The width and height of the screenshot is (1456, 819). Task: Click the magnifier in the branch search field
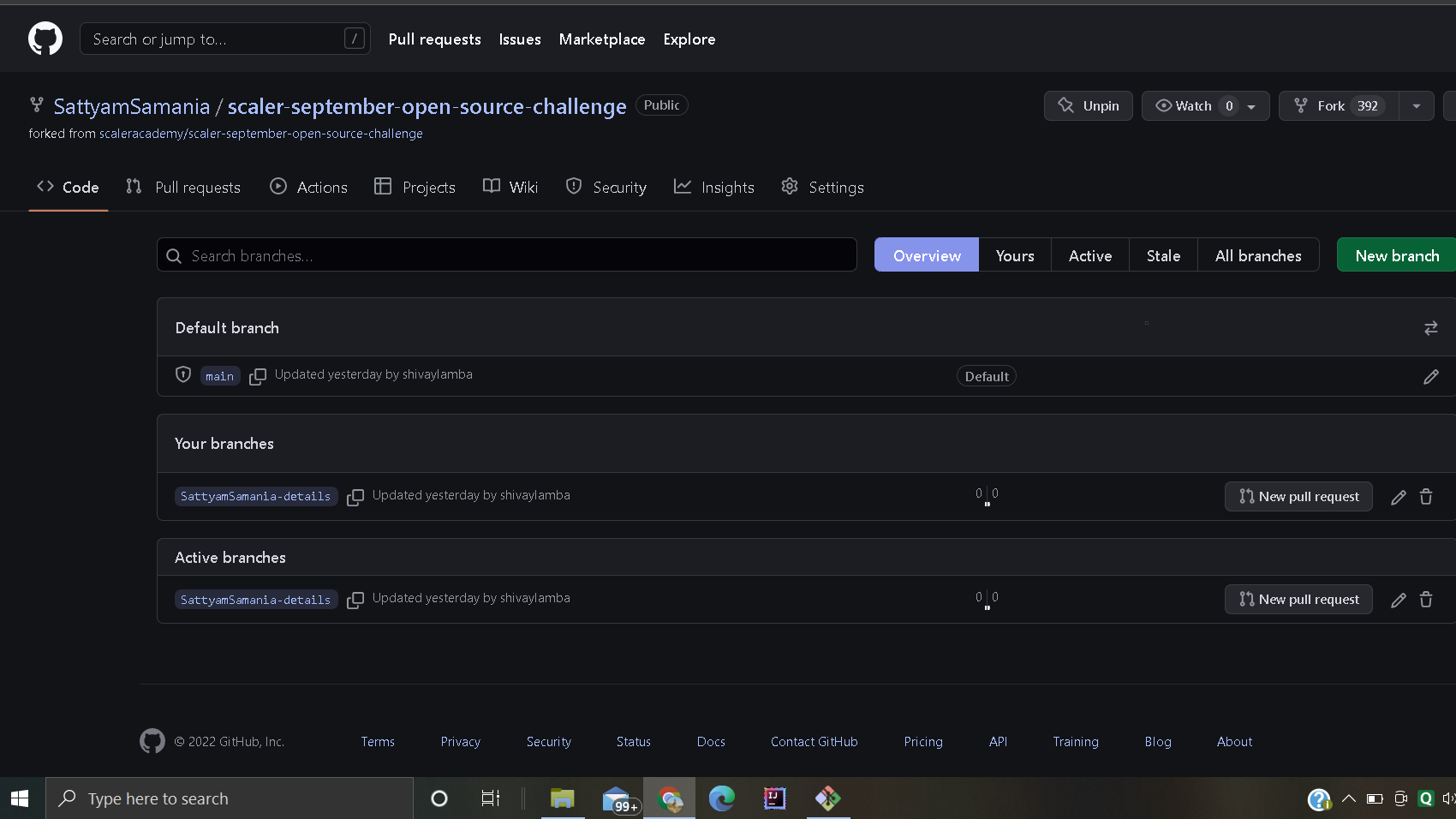174,255
